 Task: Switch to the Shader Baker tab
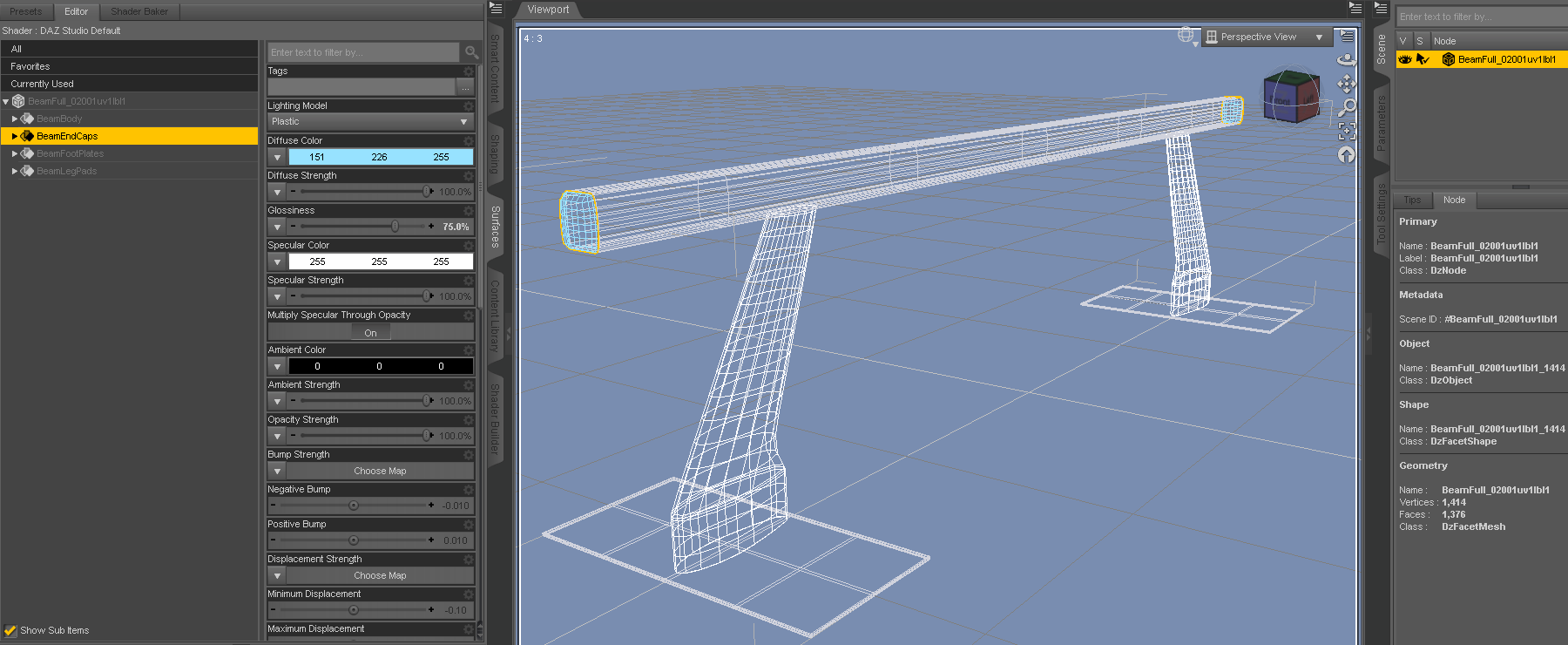pos(139,11)
